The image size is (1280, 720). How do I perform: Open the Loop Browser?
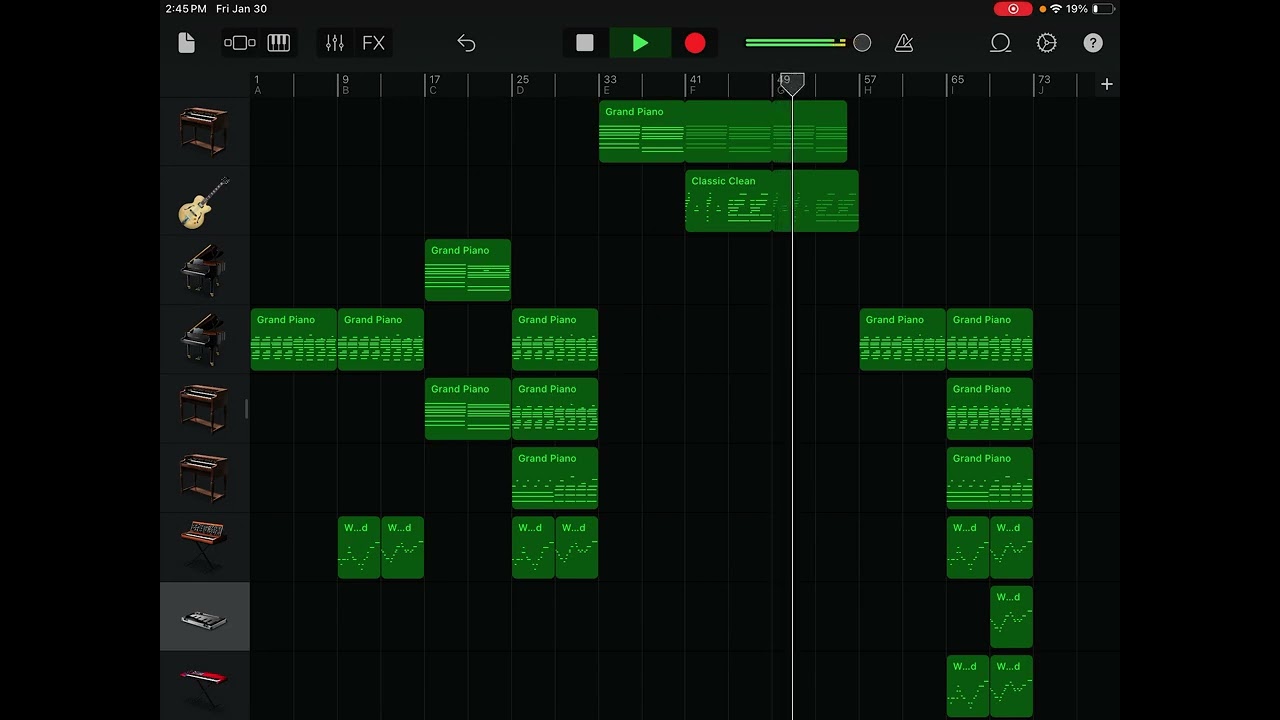[x=1000, y=43]
